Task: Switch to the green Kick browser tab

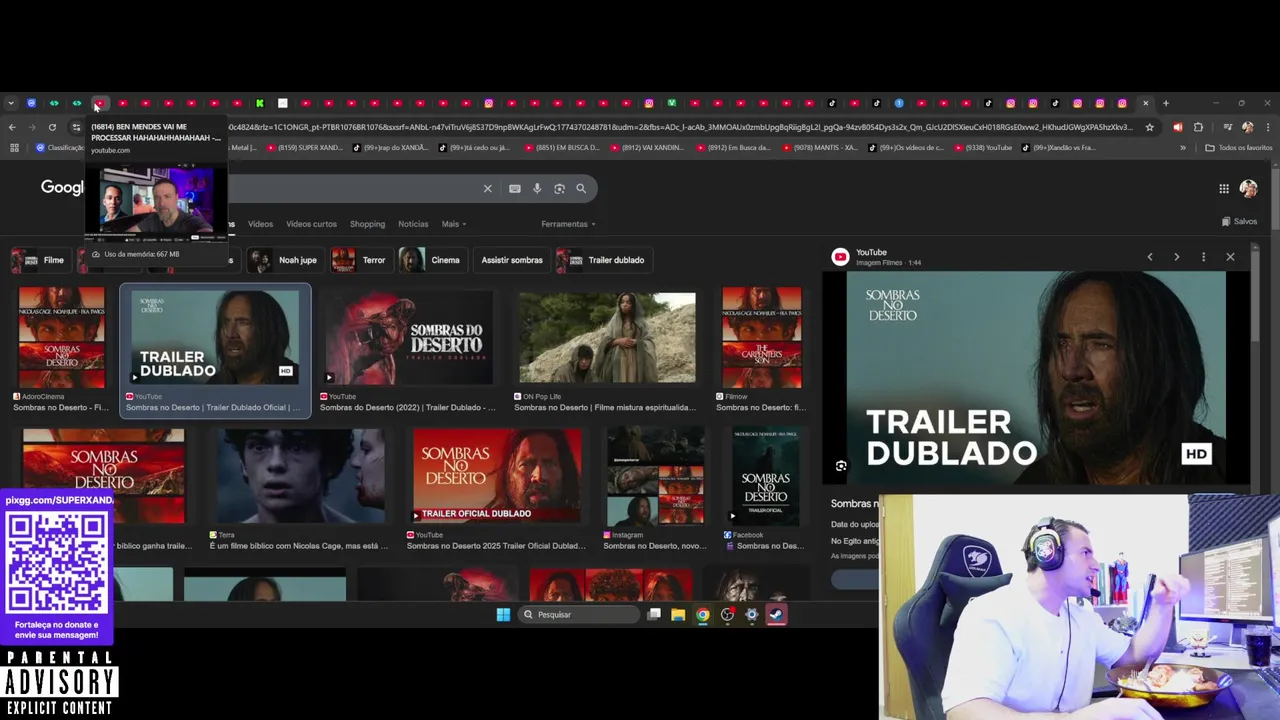Action: click(259, 103)
